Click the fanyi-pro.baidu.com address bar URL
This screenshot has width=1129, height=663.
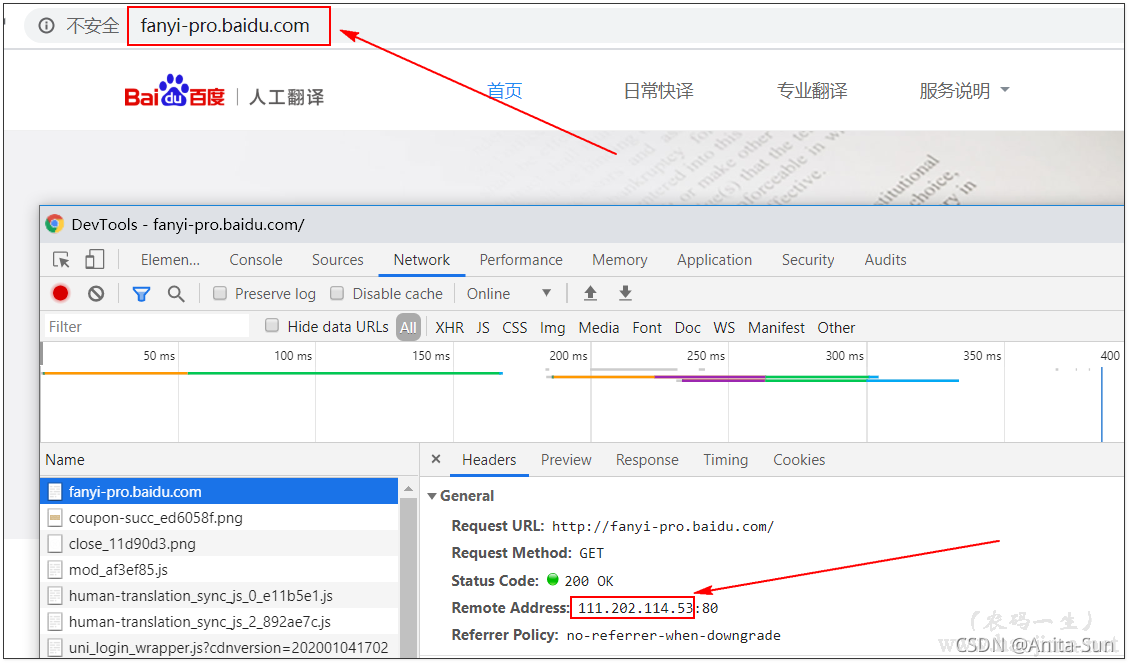tap(225, 26)
